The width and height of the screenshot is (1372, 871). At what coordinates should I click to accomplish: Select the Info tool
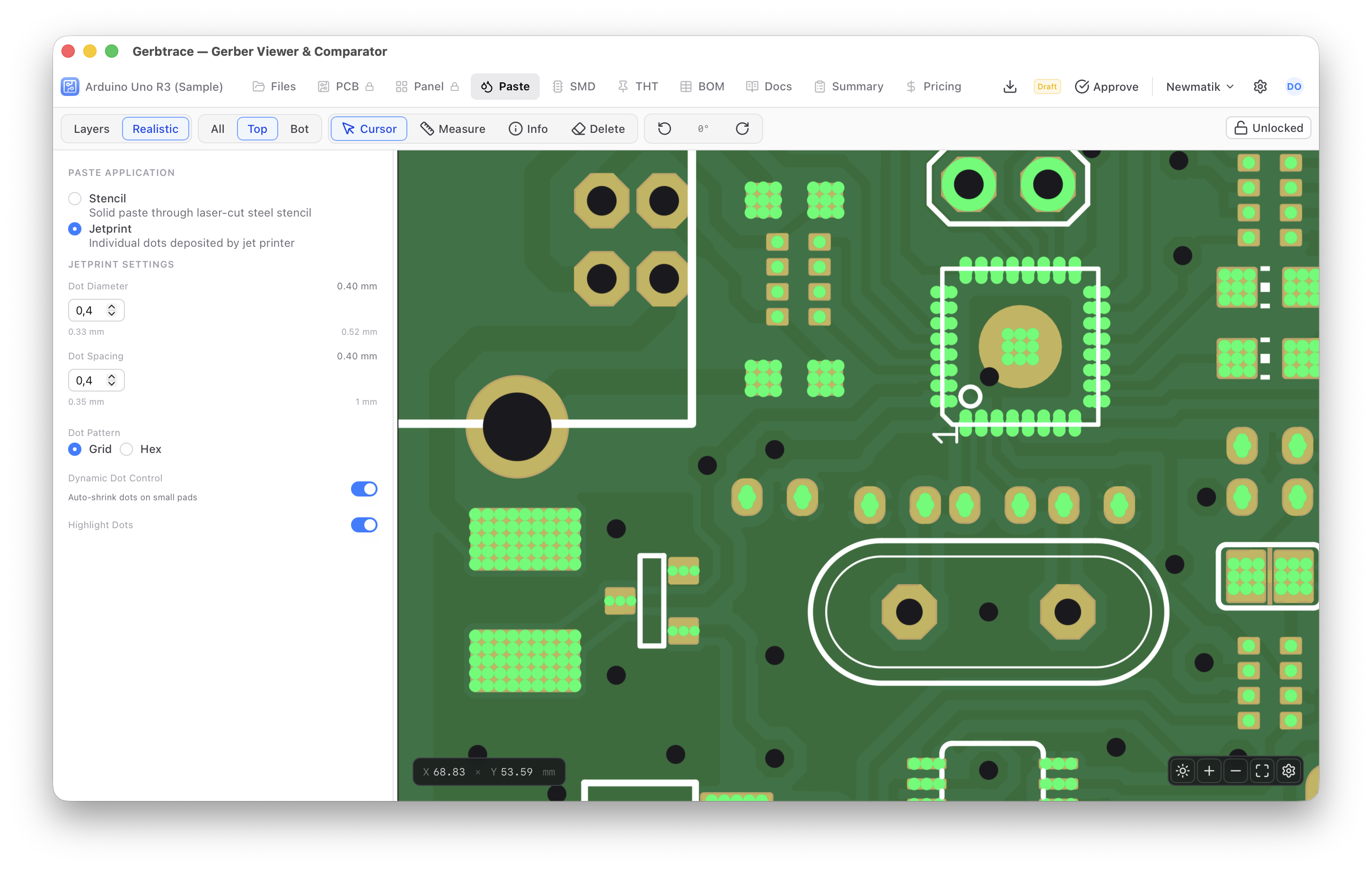pyautogui.click(x=528, y=129)
